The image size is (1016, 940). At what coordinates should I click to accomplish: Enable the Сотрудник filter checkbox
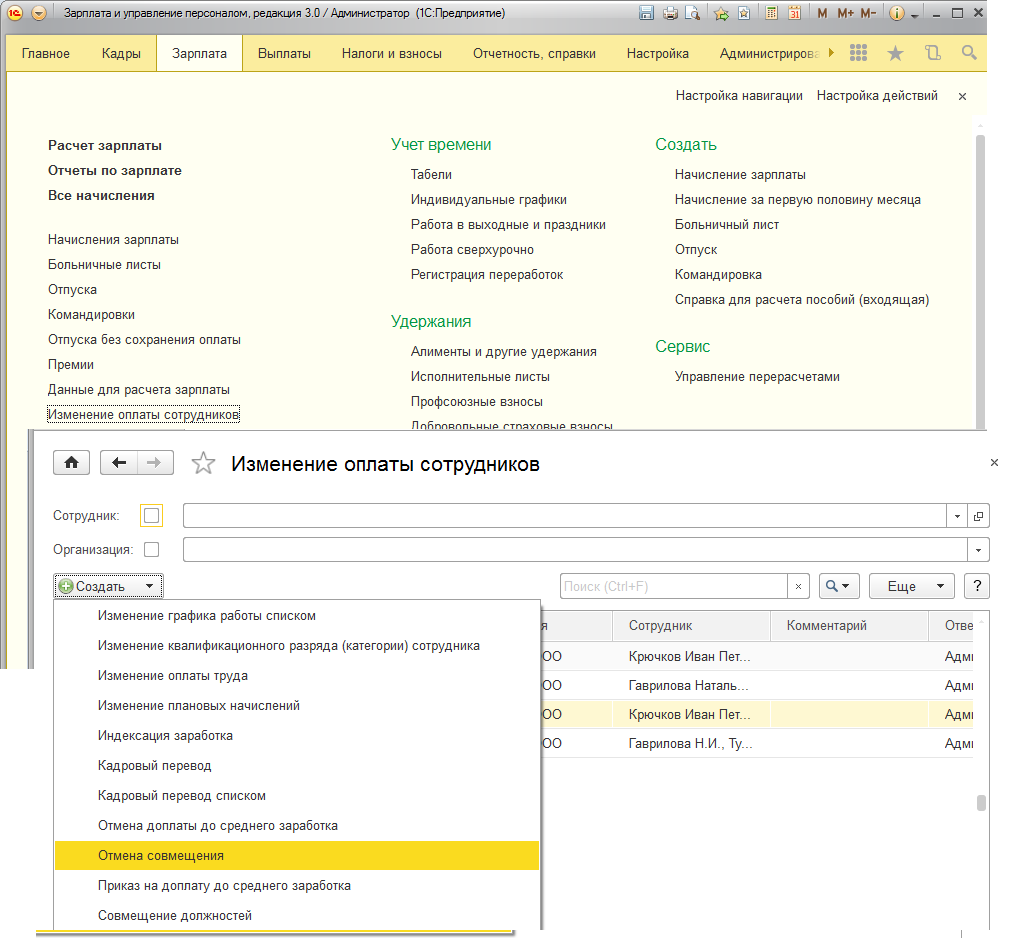pyautogui.click(x=152, y=516)
